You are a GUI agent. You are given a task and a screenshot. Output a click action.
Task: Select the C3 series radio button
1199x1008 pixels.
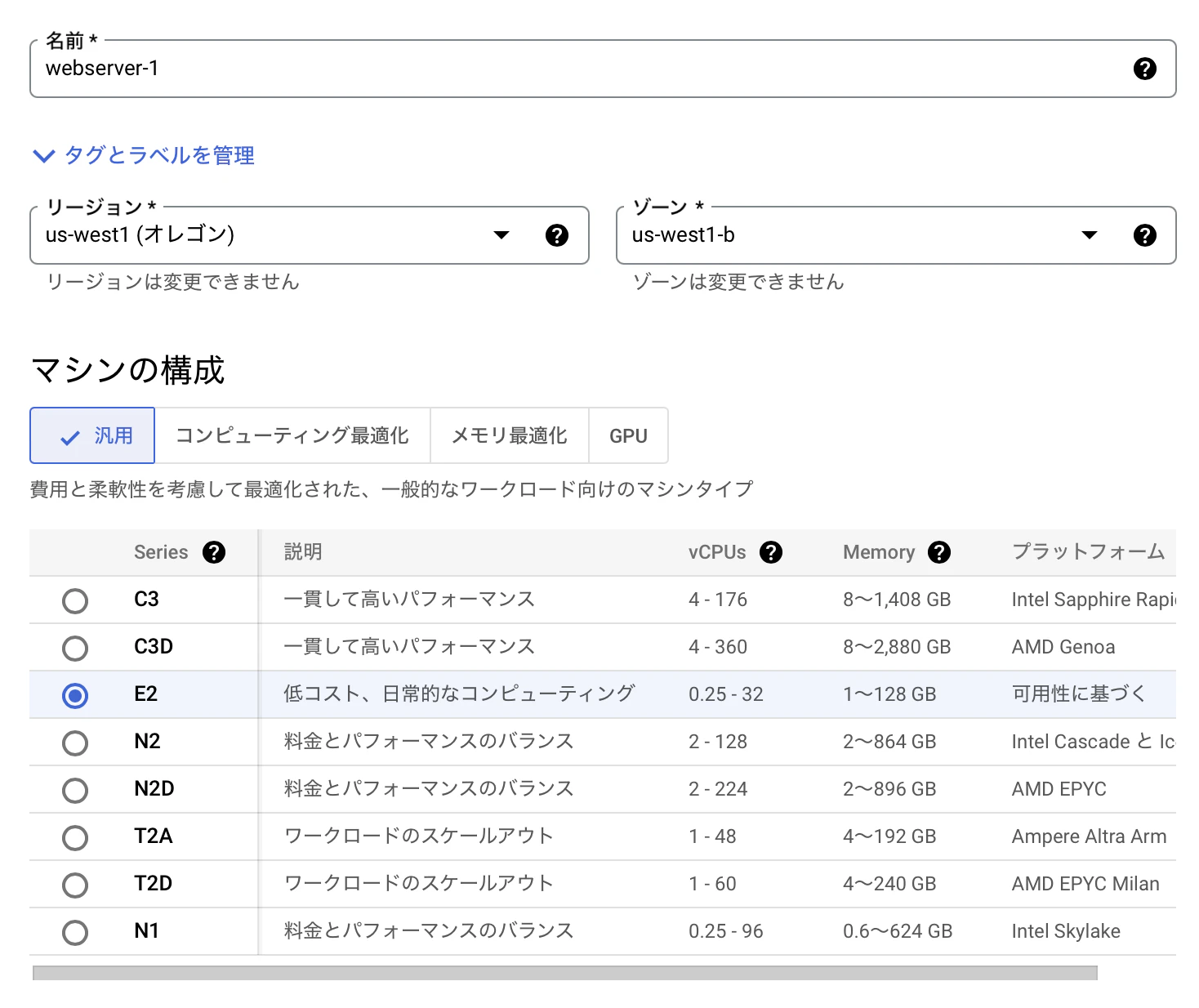pyautogui.click(x=75, y=600)
